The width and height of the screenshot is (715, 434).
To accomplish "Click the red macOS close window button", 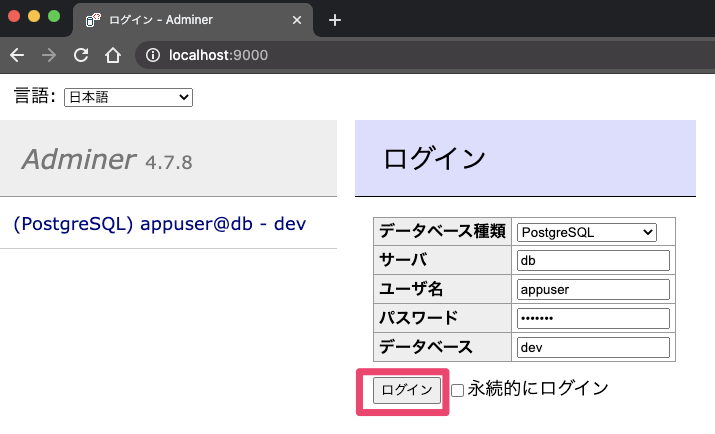I will [14, 16].
